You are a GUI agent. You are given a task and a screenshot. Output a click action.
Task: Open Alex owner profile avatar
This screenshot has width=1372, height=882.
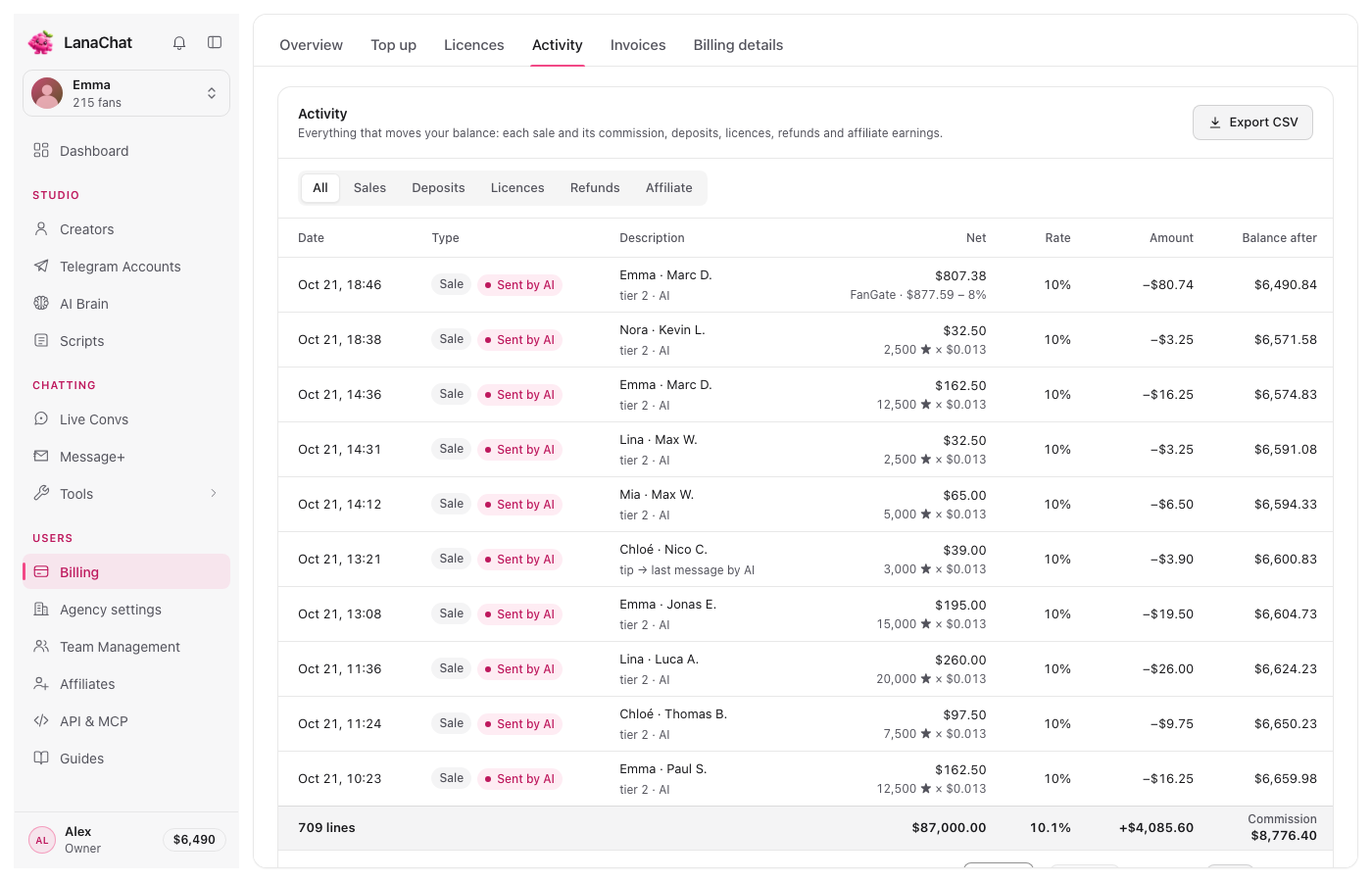pyautogui.click(x=42, y=840)
